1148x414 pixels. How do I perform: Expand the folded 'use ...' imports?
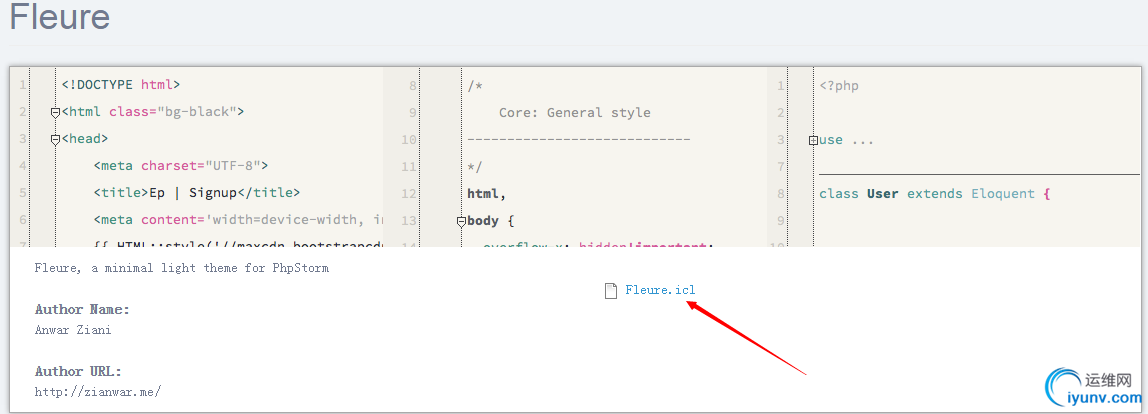coord(813,140)
